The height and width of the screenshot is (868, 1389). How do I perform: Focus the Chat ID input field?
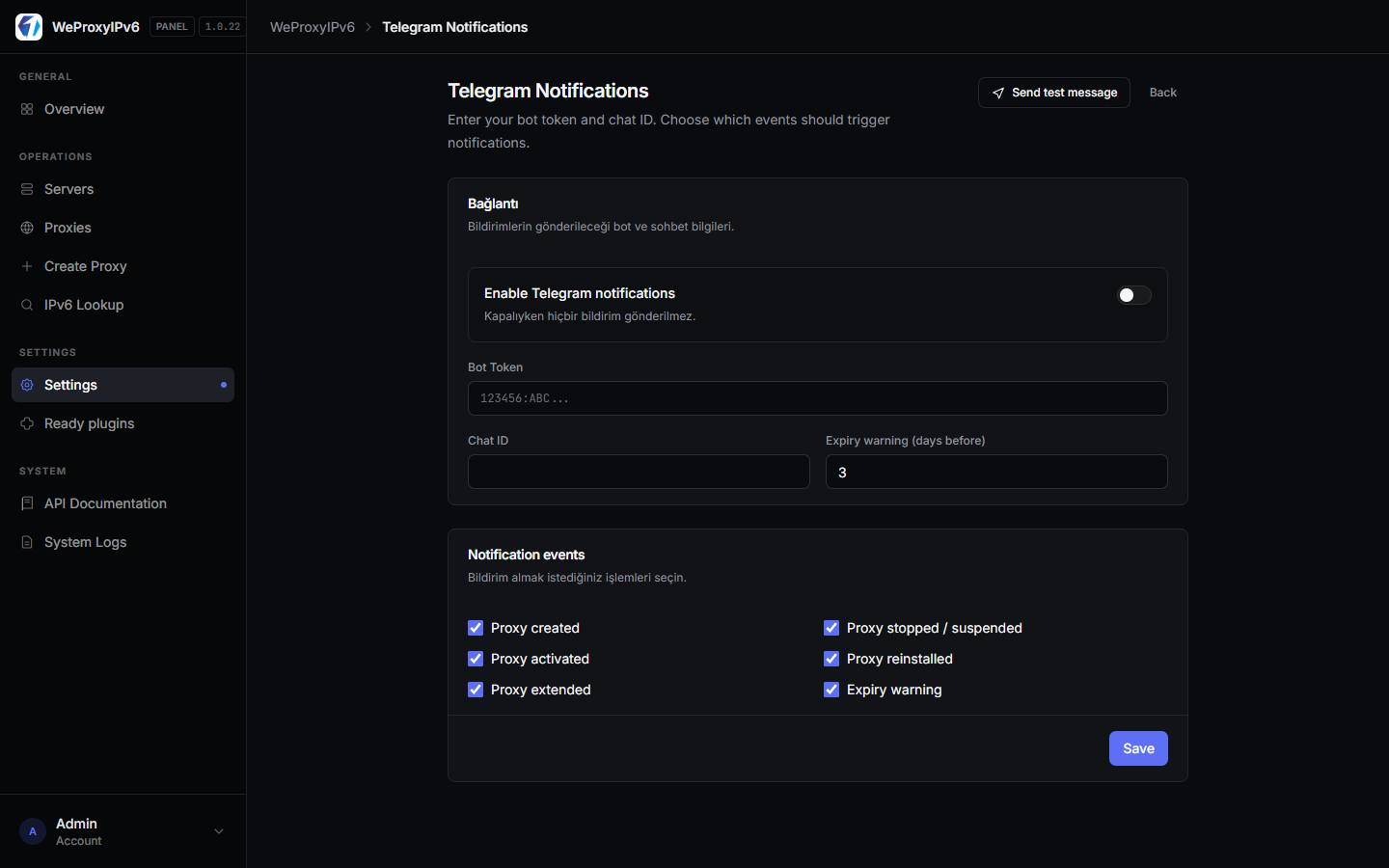point(639,472)
